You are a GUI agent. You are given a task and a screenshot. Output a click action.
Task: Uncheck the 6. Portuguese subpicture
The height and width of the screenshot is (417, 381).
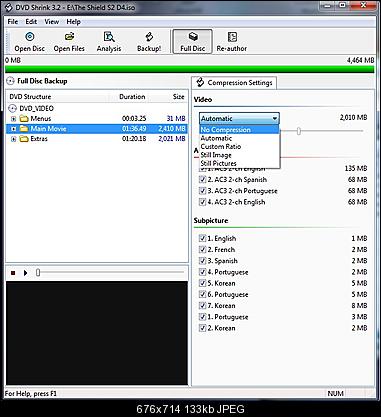pos(202,294)
